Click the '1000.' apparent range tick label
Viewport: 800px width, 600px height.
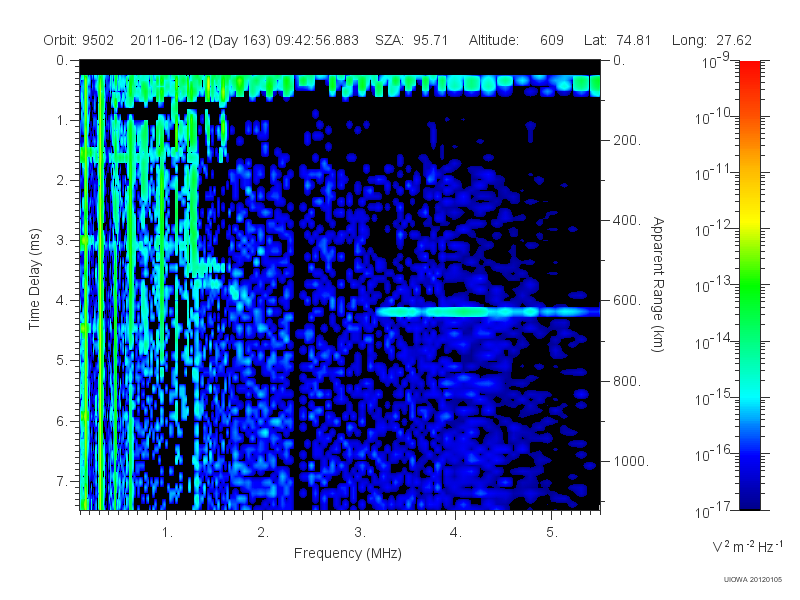631,461
